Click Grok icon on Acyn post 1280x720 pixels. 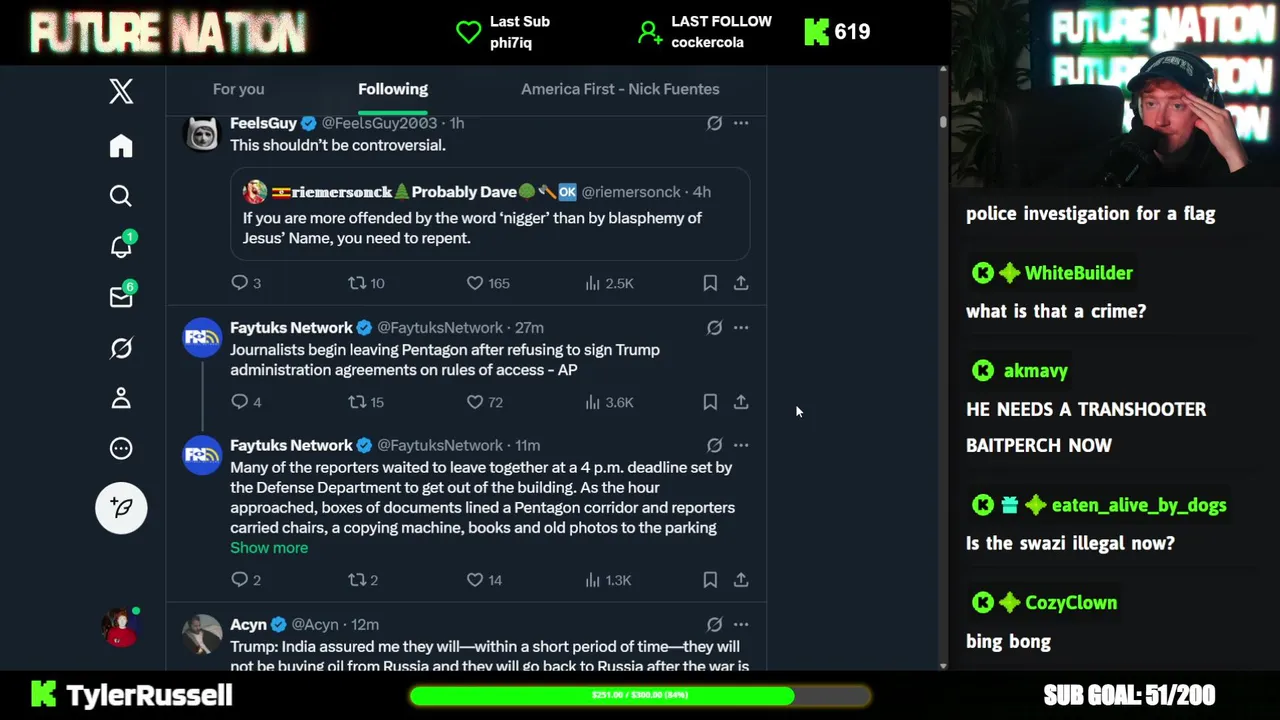(714, 624)
